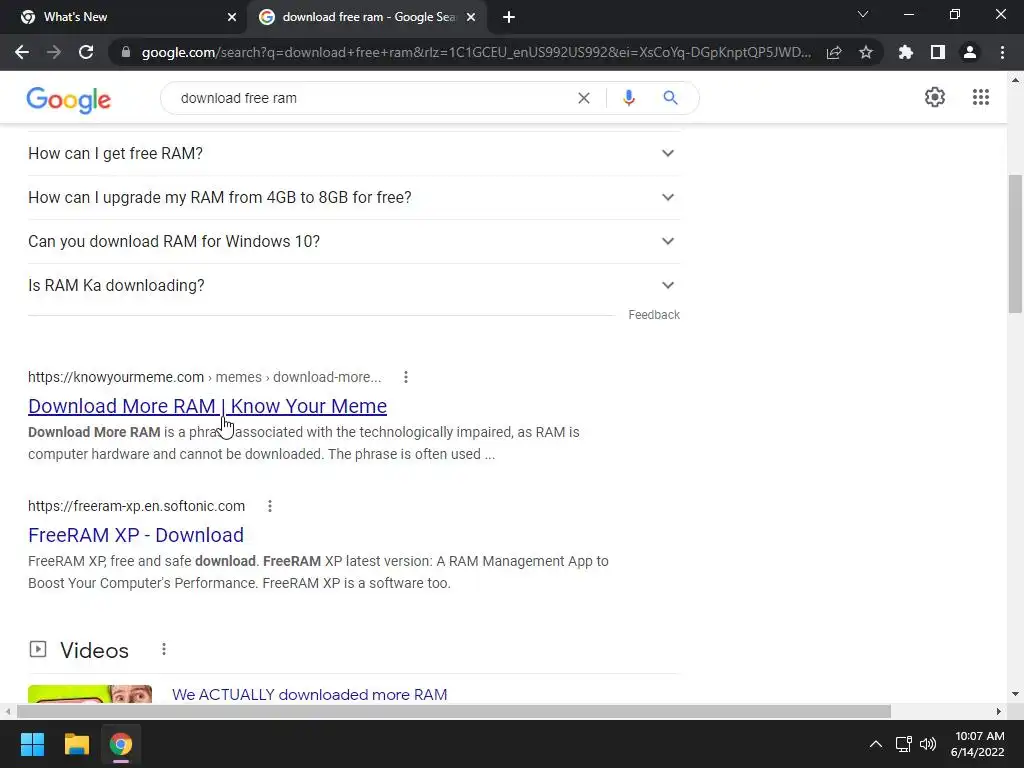1024x768 pixels.
Task: Open options next to Videos heading
Action: click(164, 649)
